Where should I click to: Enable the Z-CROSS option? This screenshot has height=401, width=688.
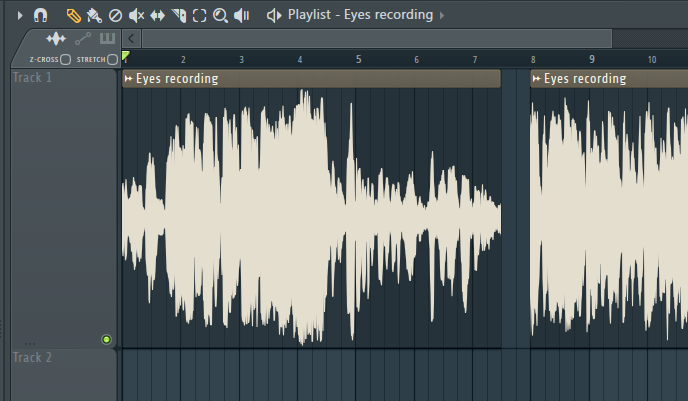click(x=65, y=60)
